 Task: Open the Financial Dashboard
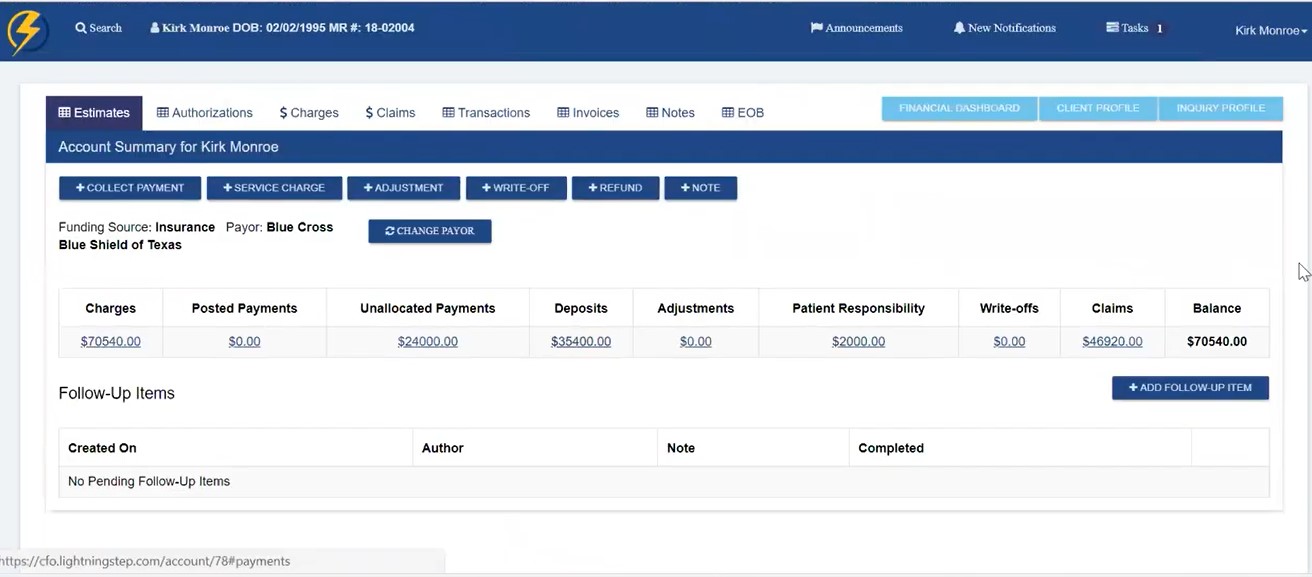click(x=959, y=108)
